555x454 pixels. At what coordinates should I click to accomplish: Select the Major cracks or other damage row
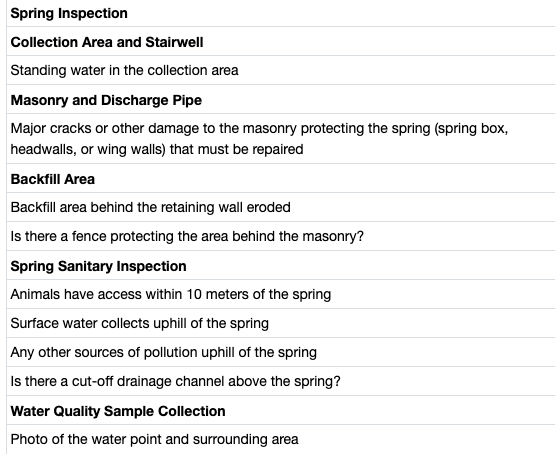281,139
